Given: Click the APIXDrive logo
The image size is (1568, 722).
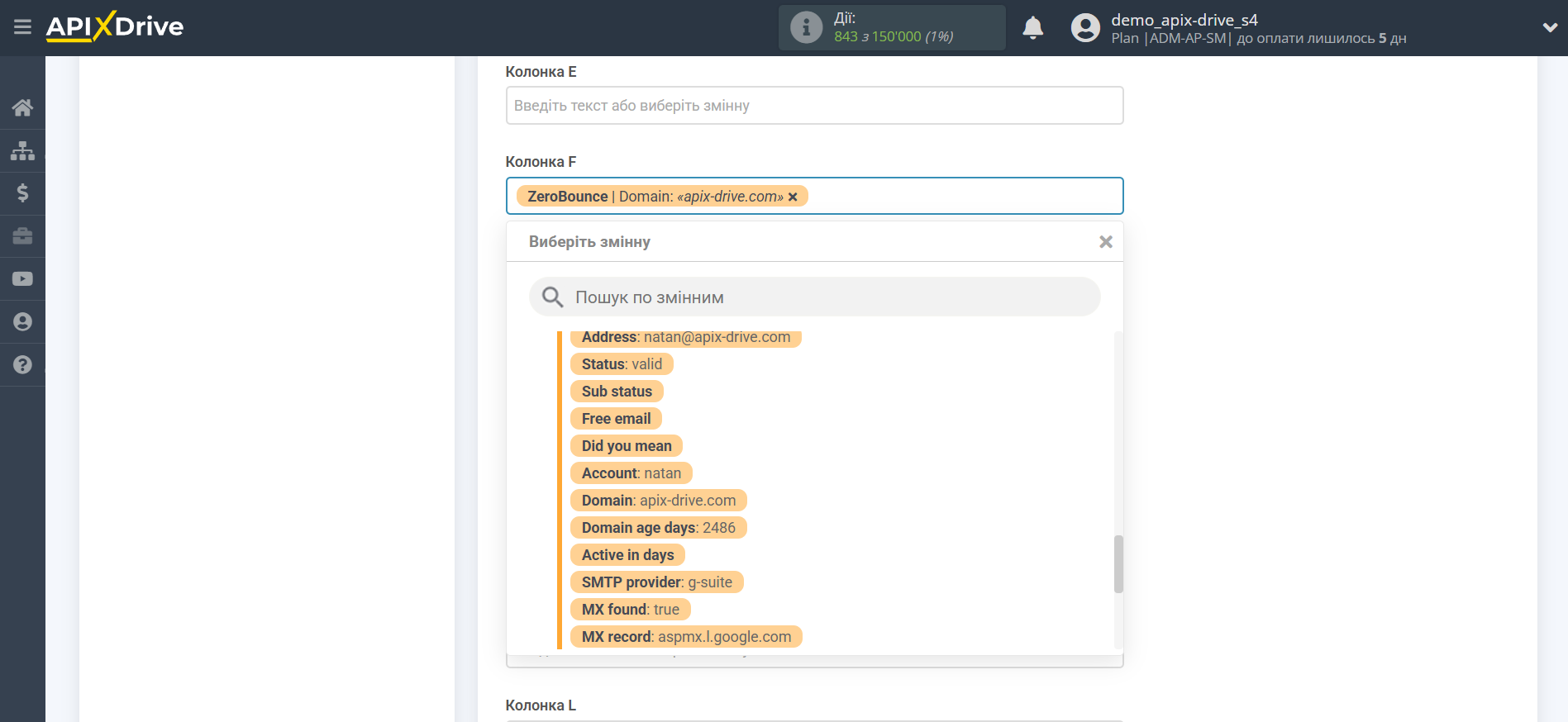Looking at the screenshot, I should tap(115, 27).
